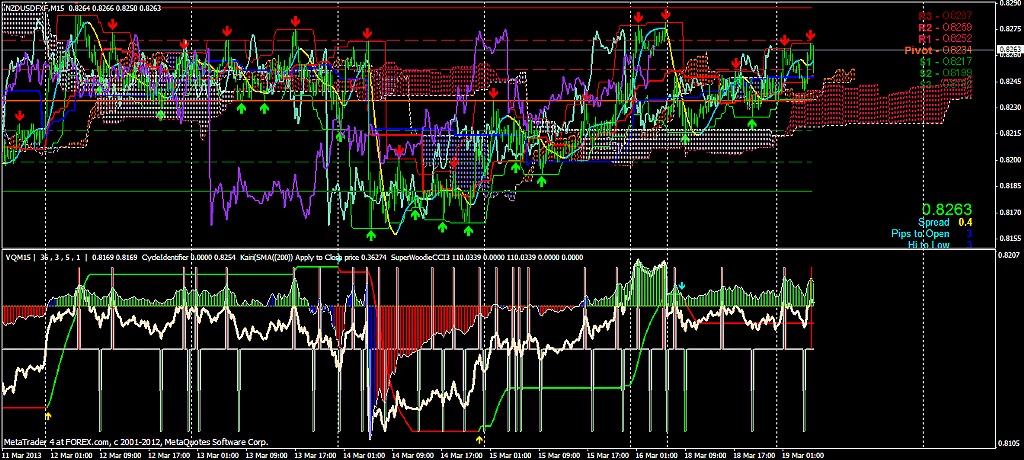Click the Pips to Open readout
Screen dimensions: 1024x460
tap(932, 234)
